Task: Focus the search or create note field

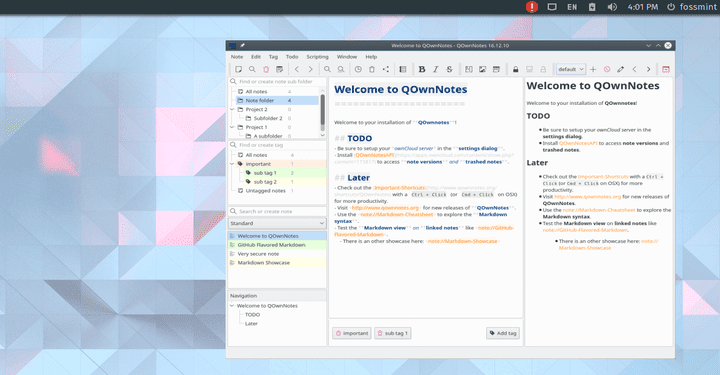Action: [277, 212]
